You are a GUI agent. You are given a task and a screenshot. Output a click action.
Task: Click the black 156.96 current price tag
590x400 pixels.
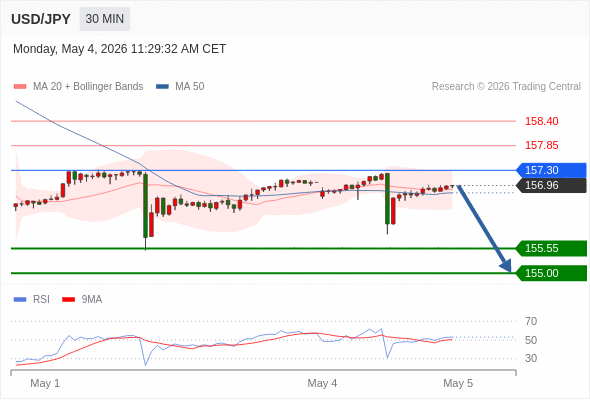tap(551, 185)
